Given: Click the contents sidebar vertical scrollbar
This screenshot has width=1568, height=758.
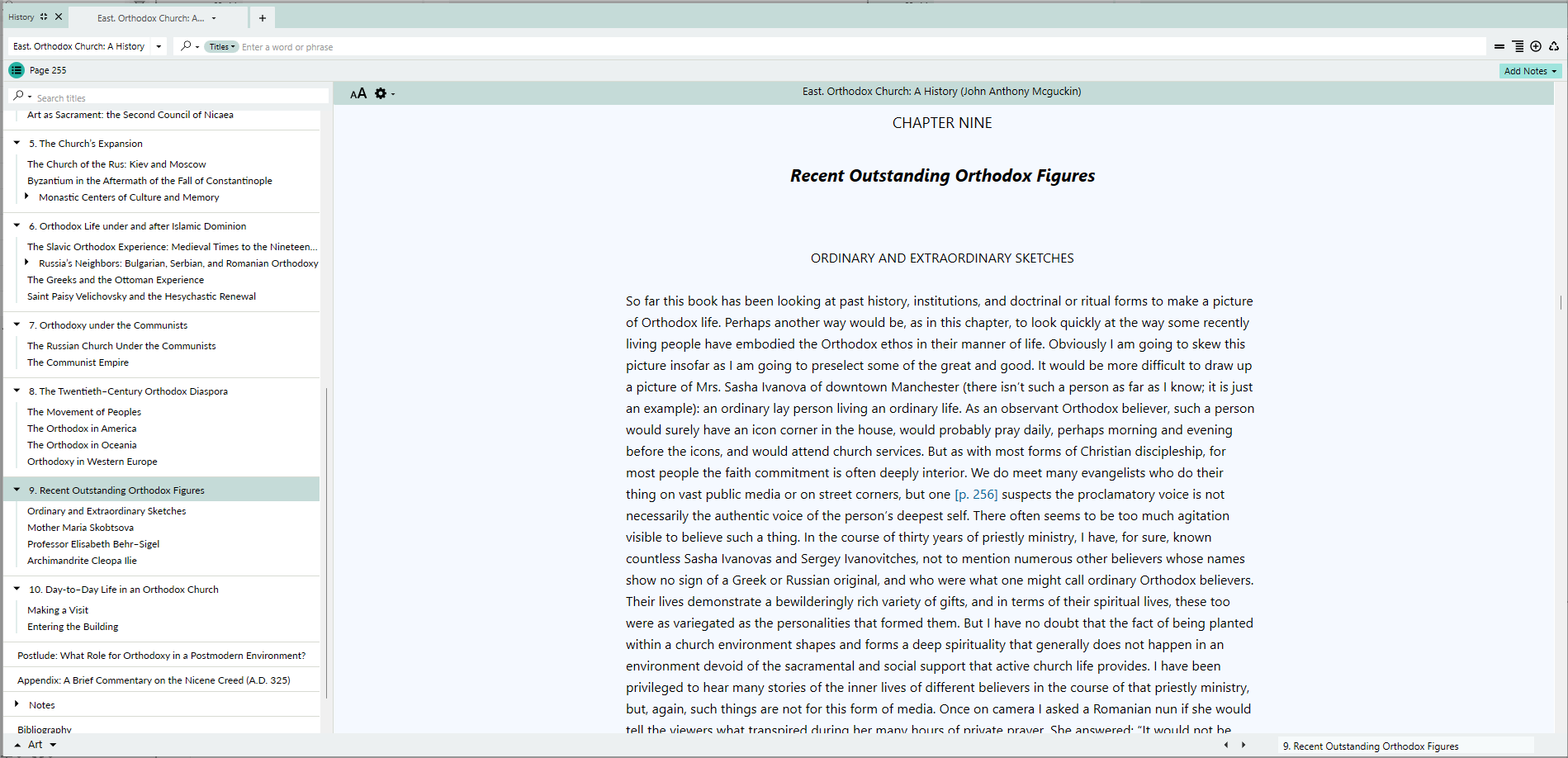Looking at the screenshot, I should point(326,543).
